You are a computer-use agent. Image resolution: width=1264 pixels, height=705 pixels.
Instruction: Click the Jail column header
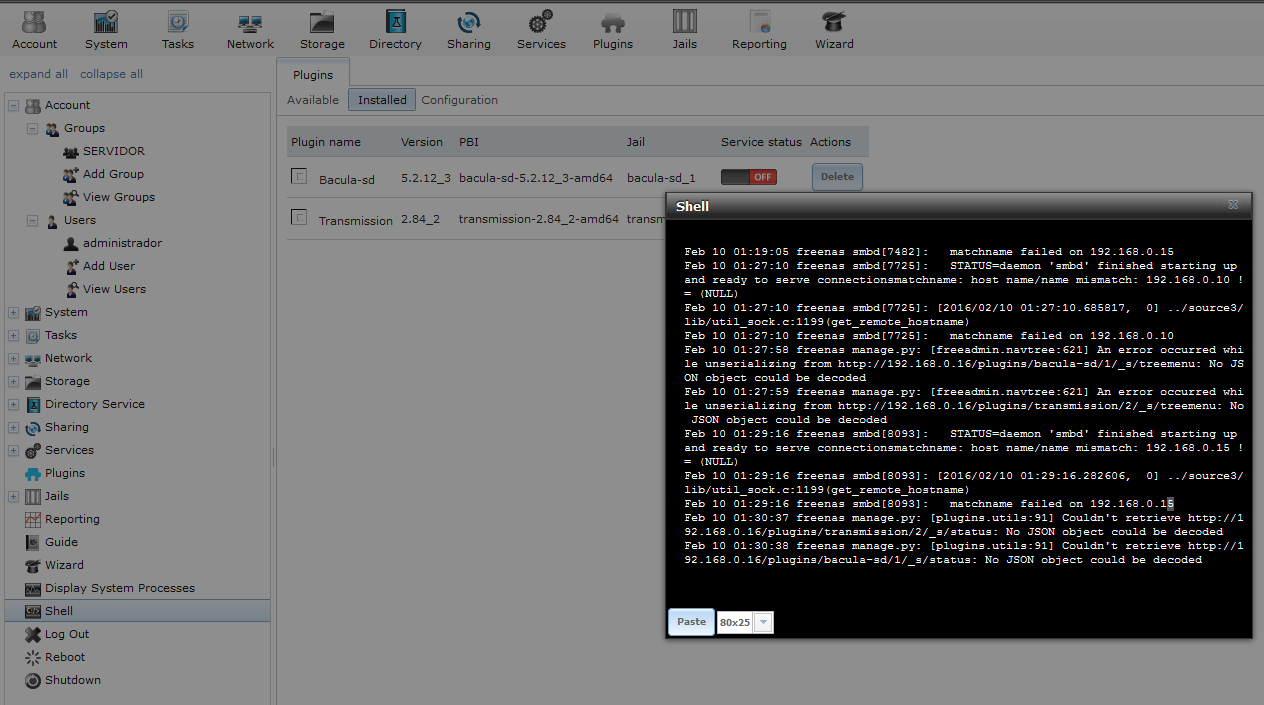636,142
